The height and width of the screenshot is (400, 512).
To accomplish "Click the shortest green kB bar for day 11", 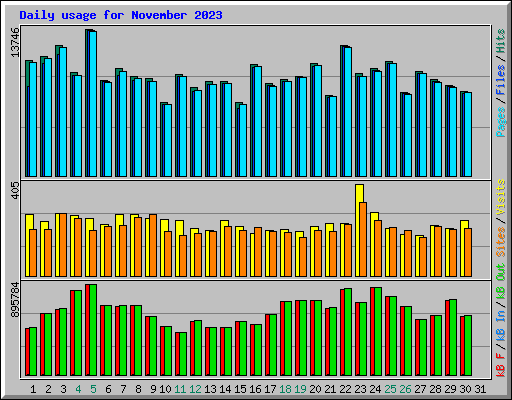I will (183, 354).
